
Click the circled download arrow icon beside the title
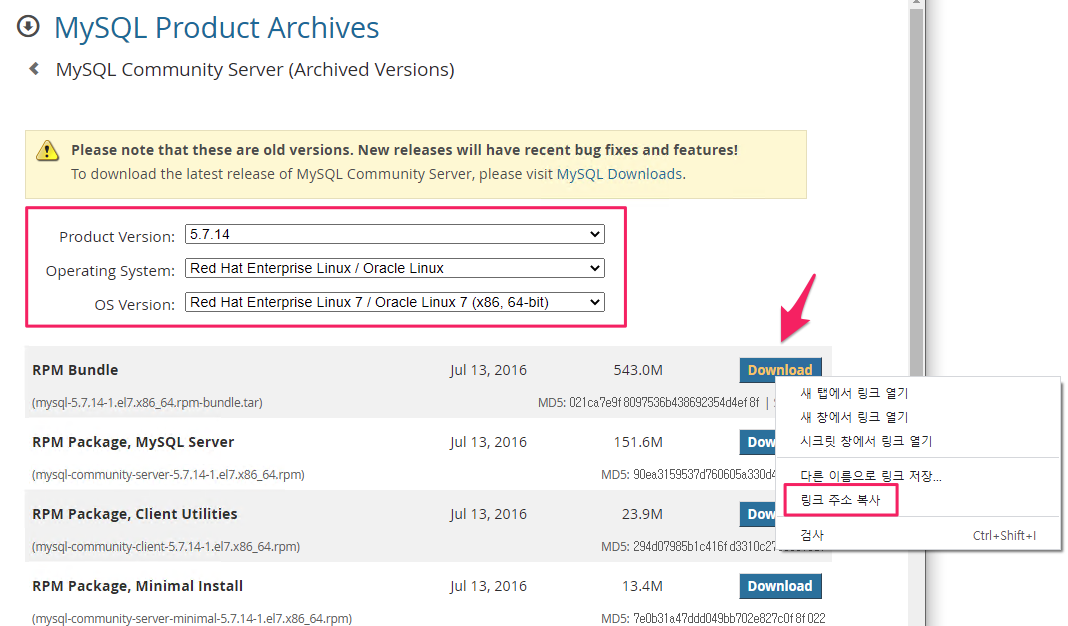click(x=28, y=27)
